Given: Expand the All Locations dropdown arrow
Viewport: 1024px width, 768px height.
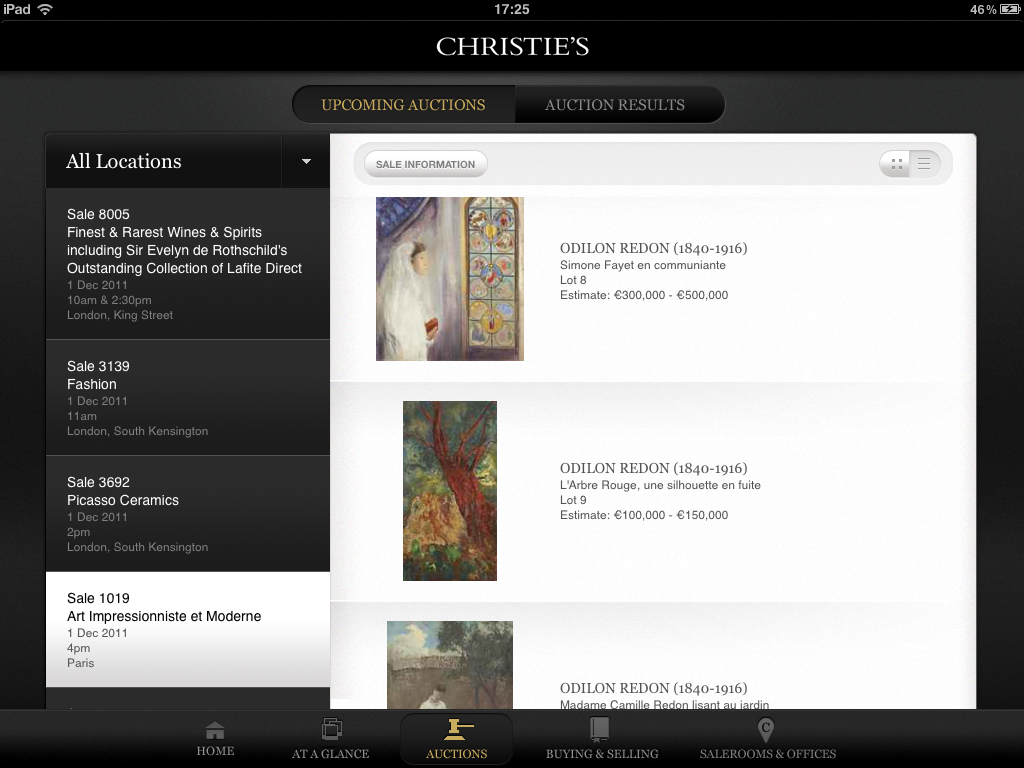Looking at the screenshot, I should [x=306, y=162].
